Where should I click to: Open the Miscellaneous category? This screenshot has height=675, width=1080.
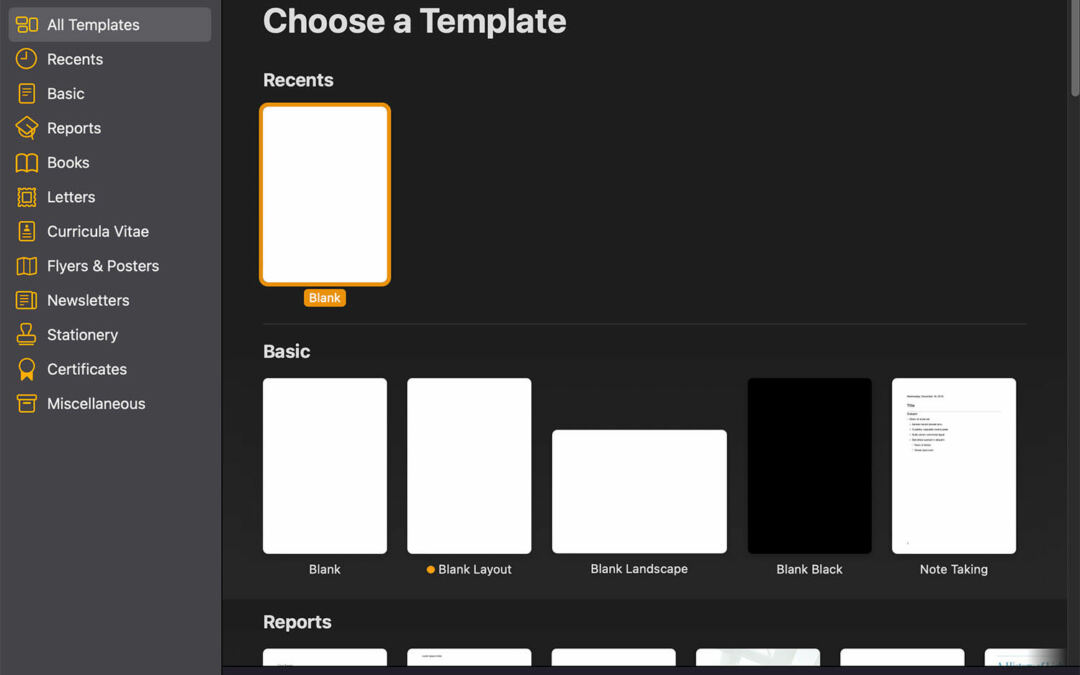[x=96, y=404]
